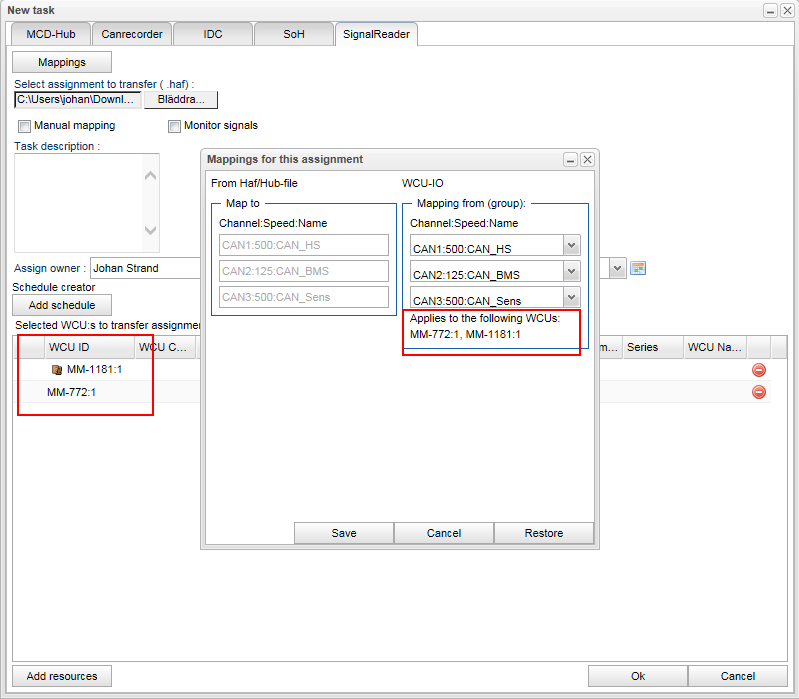Click inside the Task description text area
This screenshot has height=699, width=799.
click(x=80, y=202)
